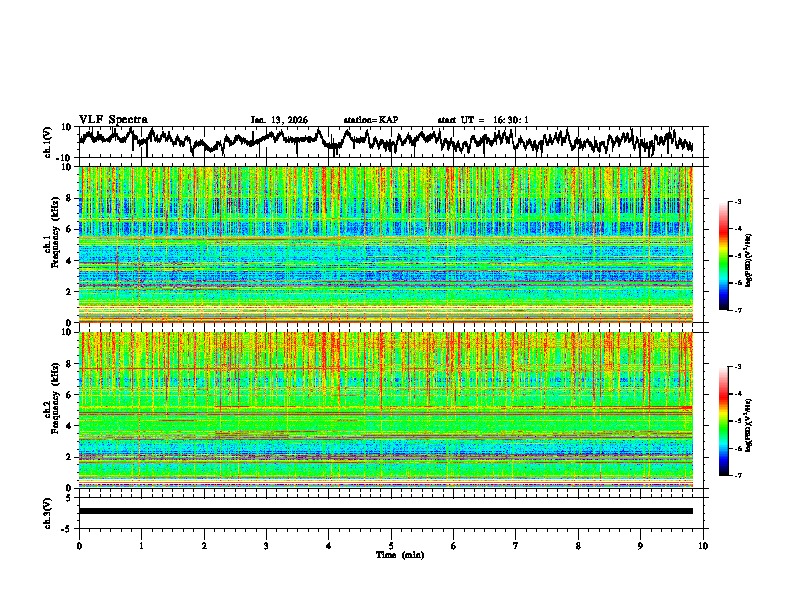Click the ch.1 spectrogram color scale bar
This screenshot has width=792, height=612.
[723, 256]
